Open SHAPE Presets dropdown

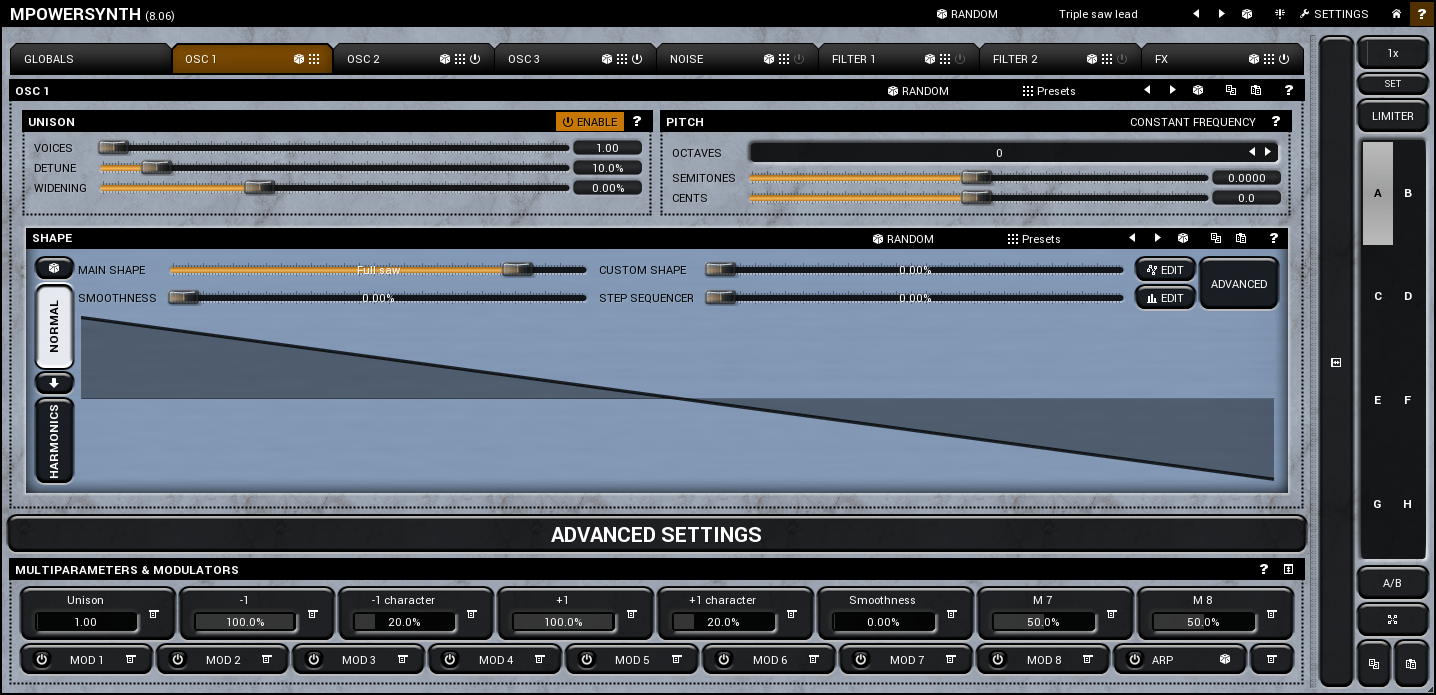coord(1034,238)
